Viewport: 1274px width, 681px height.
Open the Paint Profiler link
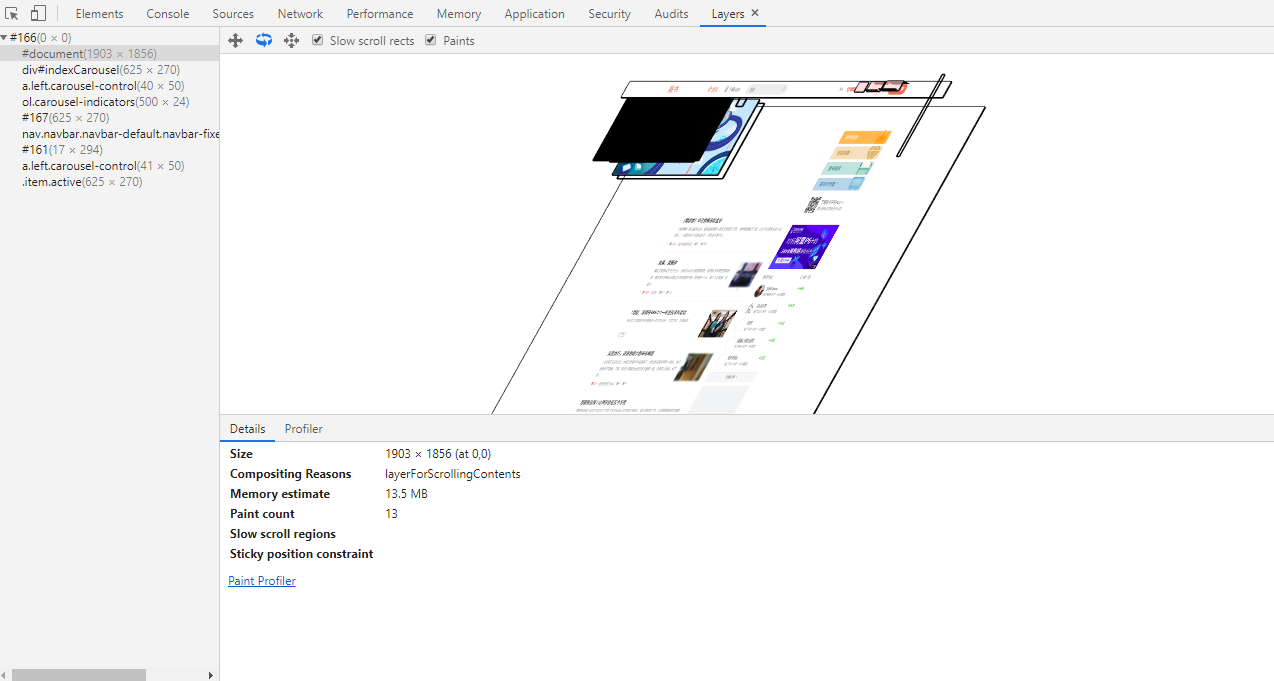click(x=262, y=581)
